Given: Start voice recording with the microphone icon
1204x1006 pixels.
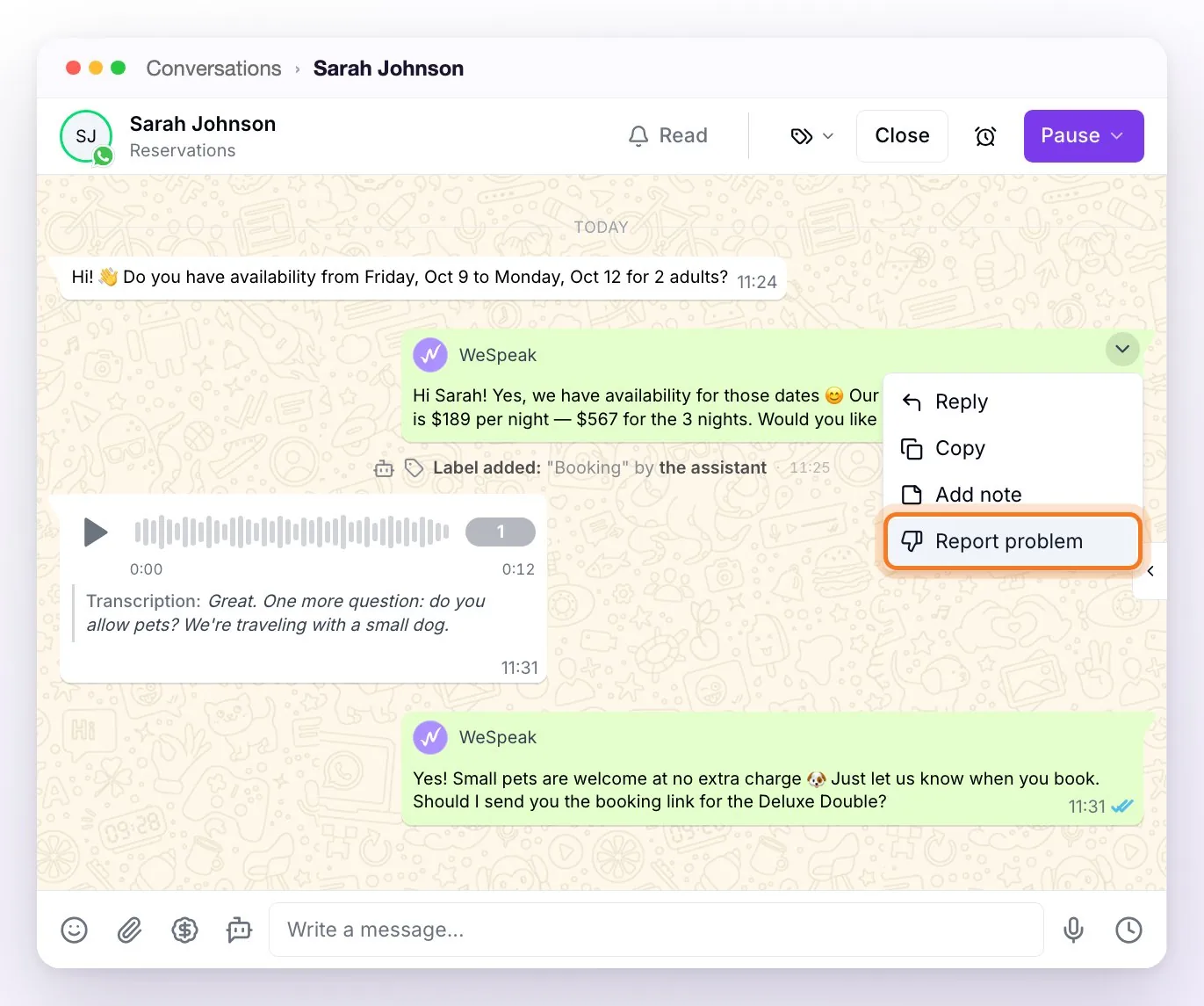Looking at the screenshot, I should [x=1073, y=930].
